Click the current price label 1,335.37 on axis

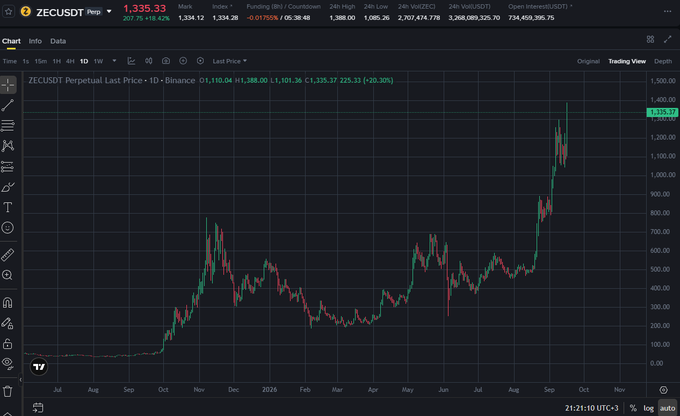(x=662, y=112)
